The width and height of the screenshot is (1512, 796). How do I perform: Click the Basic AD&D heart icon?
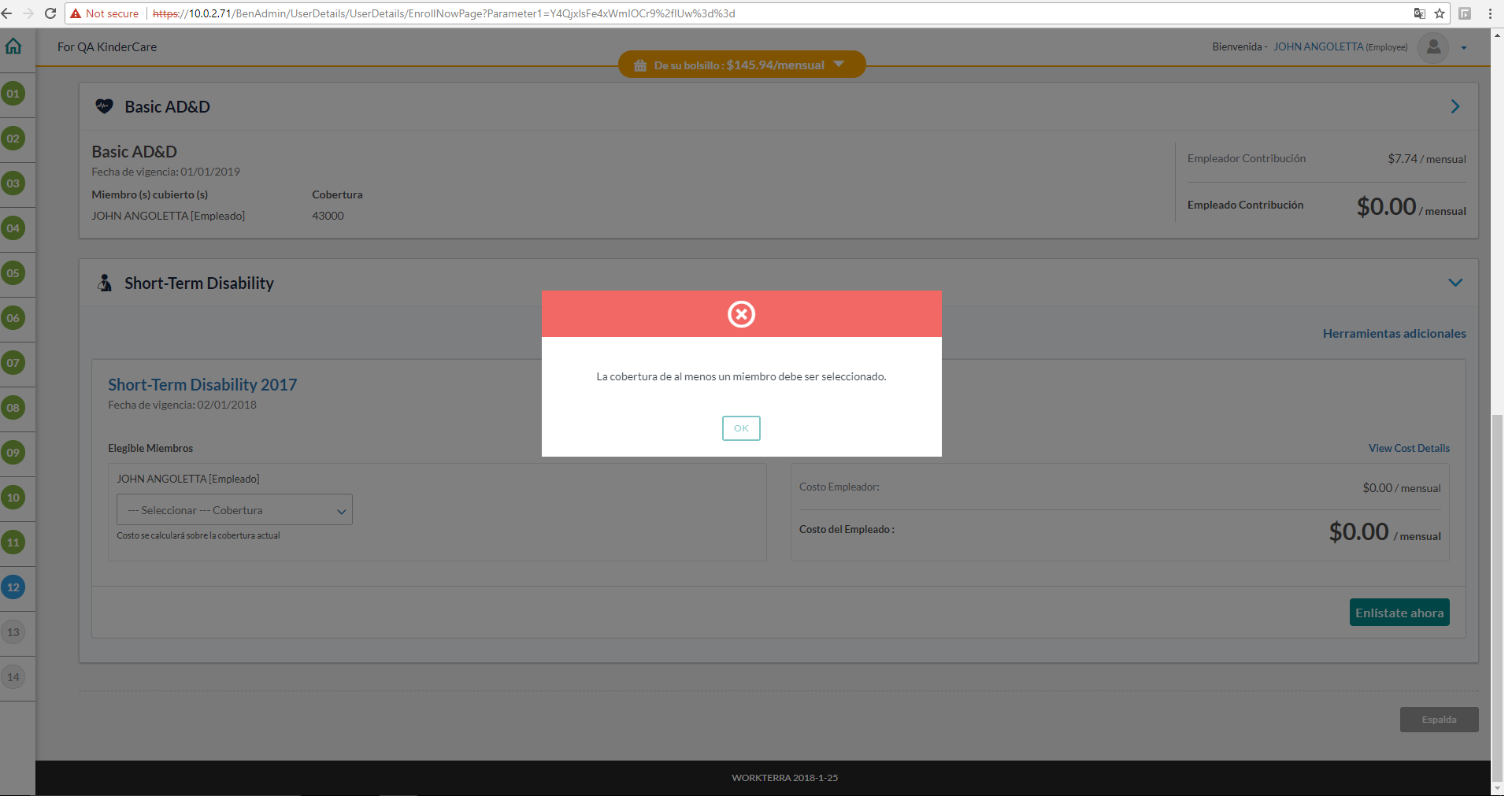pos(104,106)
